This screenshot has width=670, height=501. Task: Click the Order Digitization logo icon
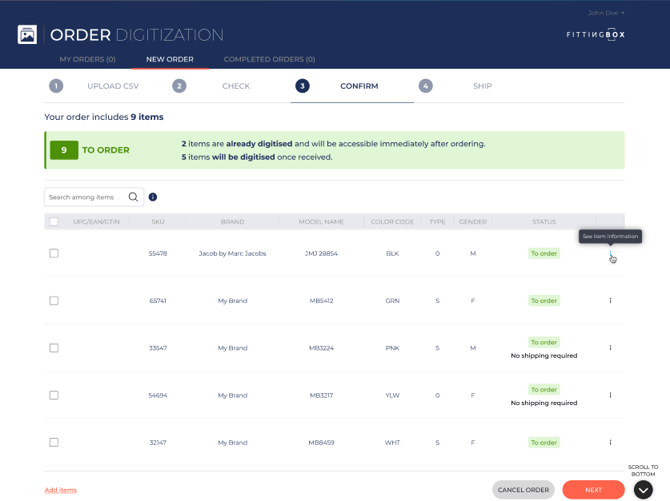tap(27, 35)
